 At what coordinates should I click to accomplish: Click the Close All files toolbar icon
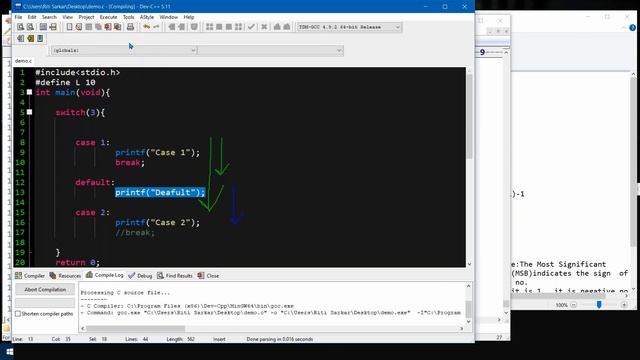pos(118,27)
